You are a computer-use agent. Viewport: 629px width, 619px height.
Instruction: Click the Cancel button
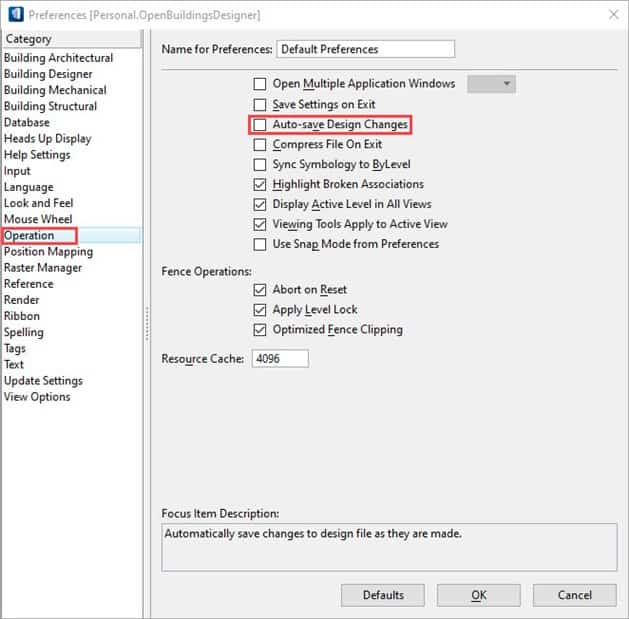click(x=575, y=595)
